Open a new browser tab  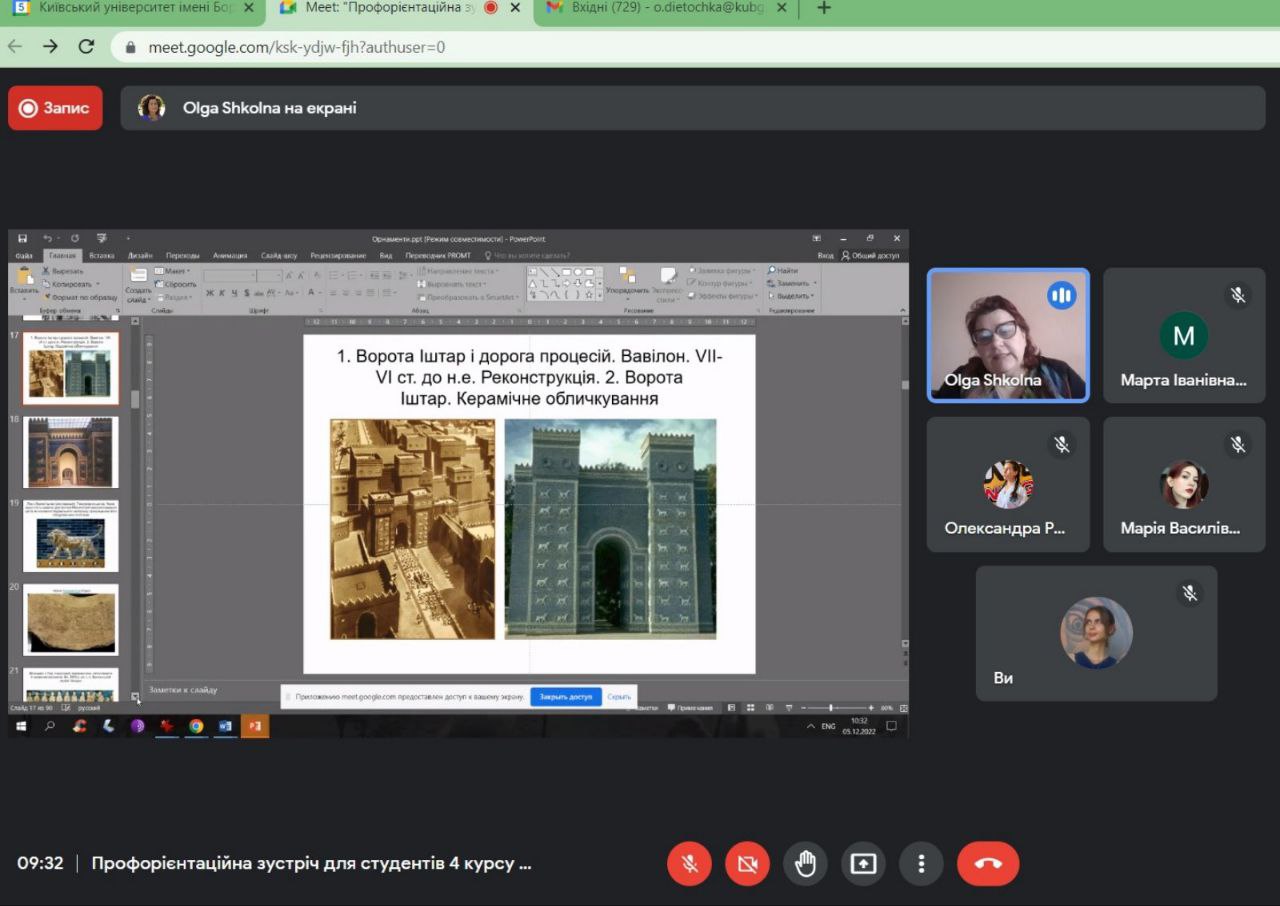tap(824, 8)
